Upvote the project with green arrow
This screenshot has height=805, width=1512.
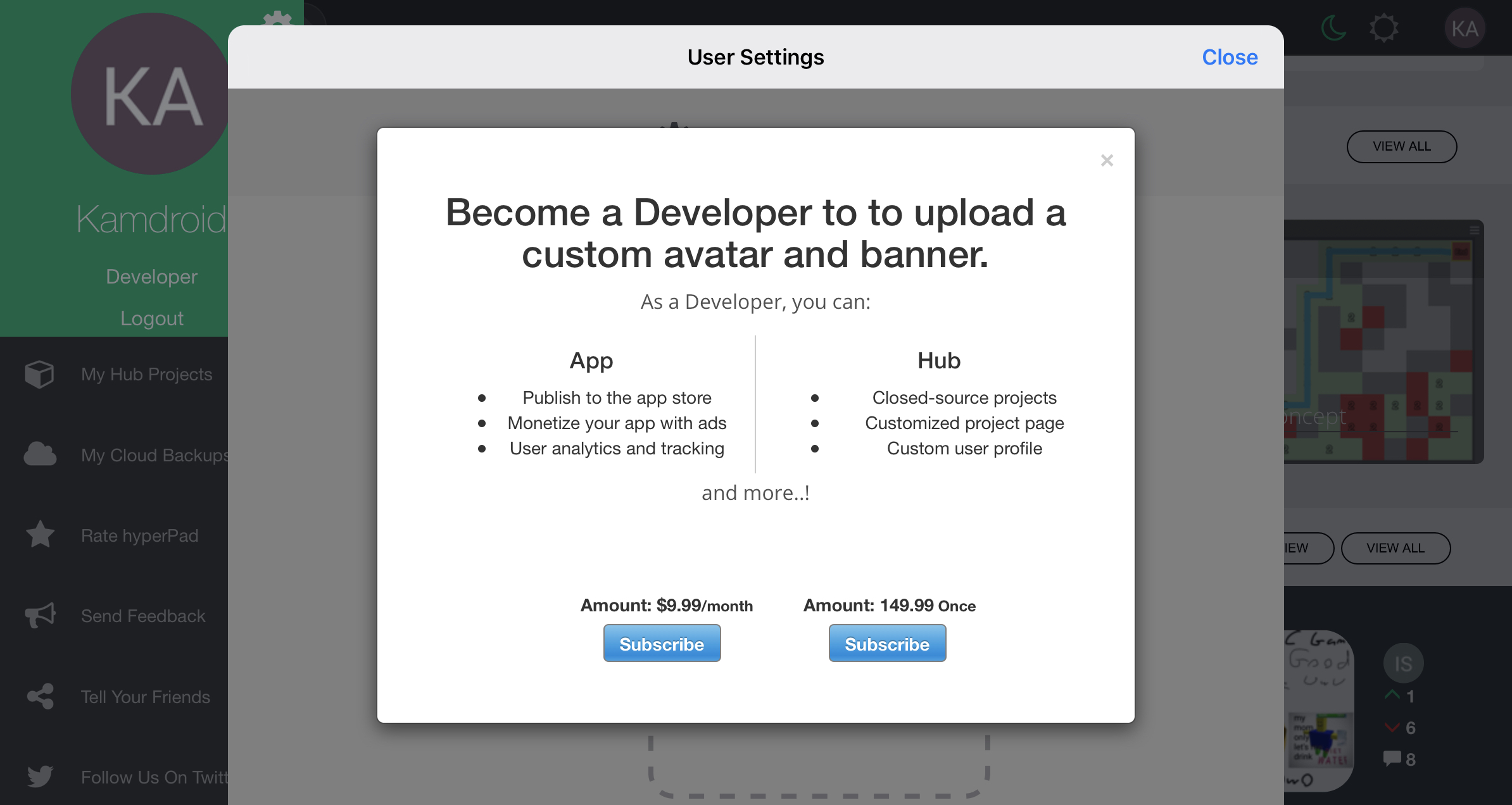(1392, 695)
